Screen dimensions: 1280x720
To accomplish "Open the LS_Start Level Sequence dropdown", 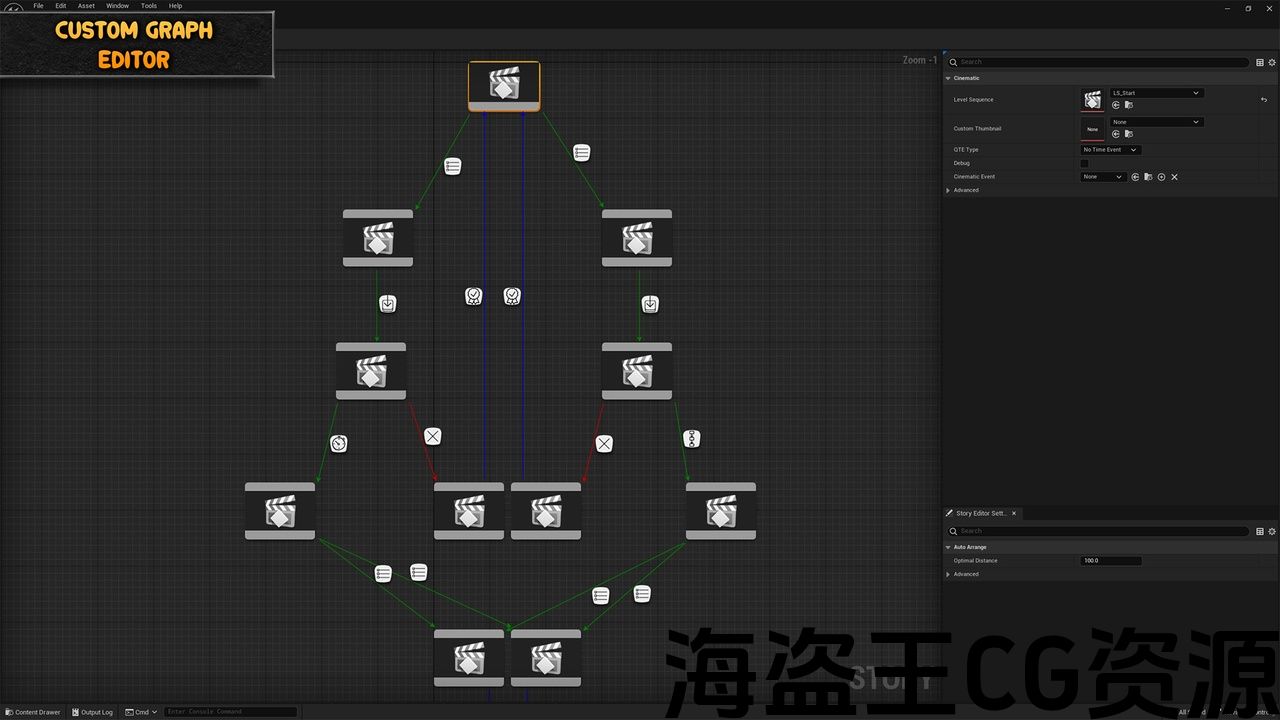I will pyautogui.click(x=1156, y=93).
